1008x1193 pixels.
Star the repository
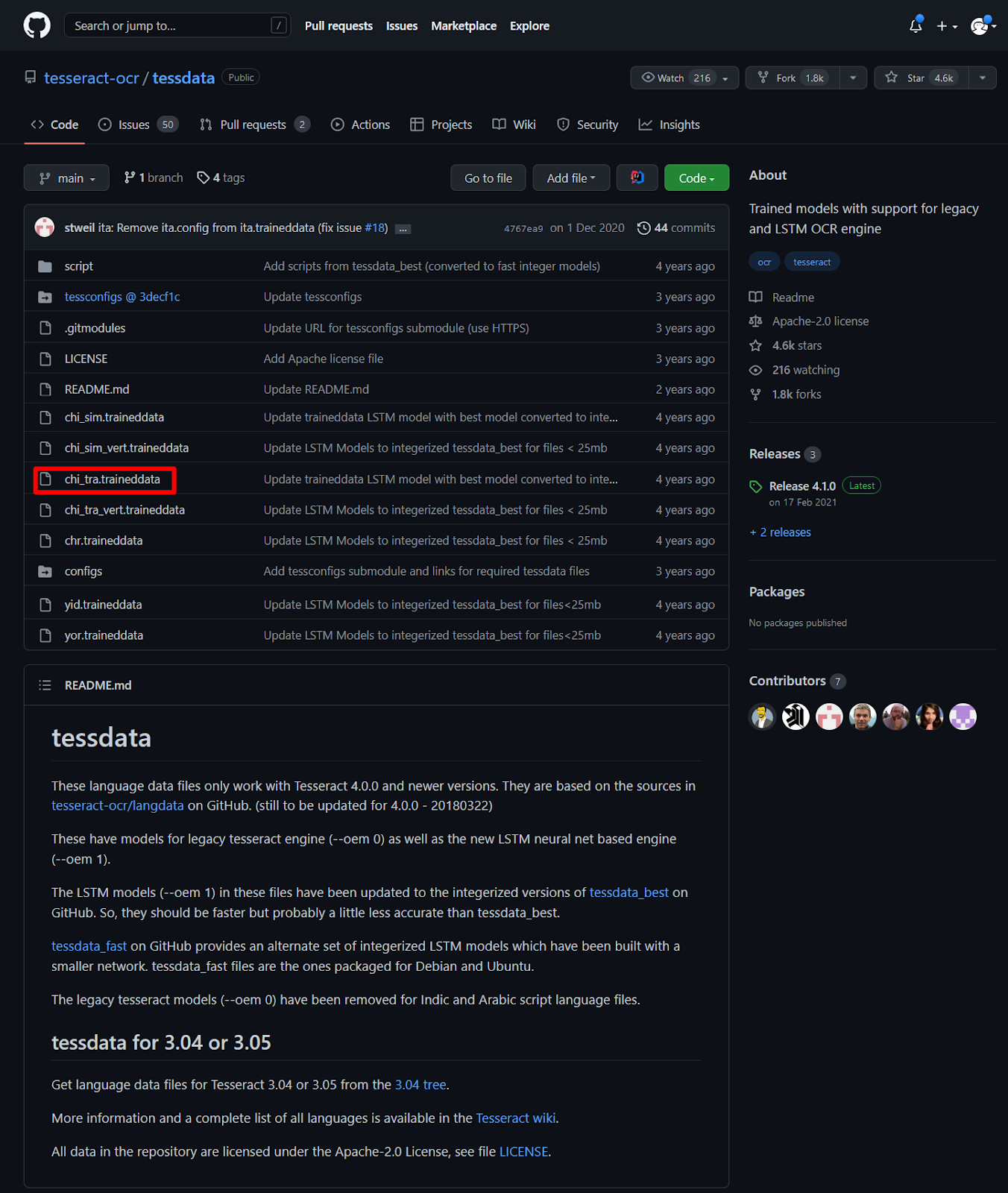coord(922,78)
